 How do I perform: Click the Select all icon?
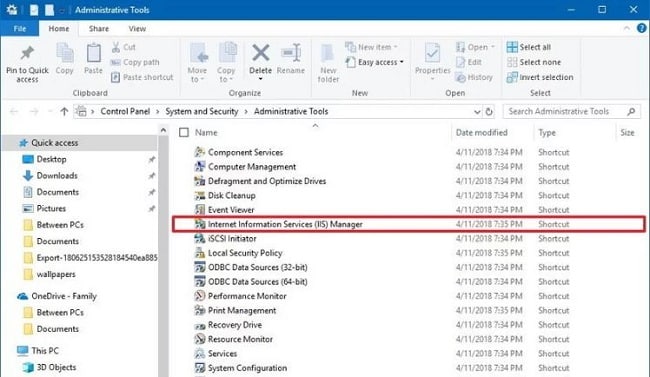(x=512, y=47)
